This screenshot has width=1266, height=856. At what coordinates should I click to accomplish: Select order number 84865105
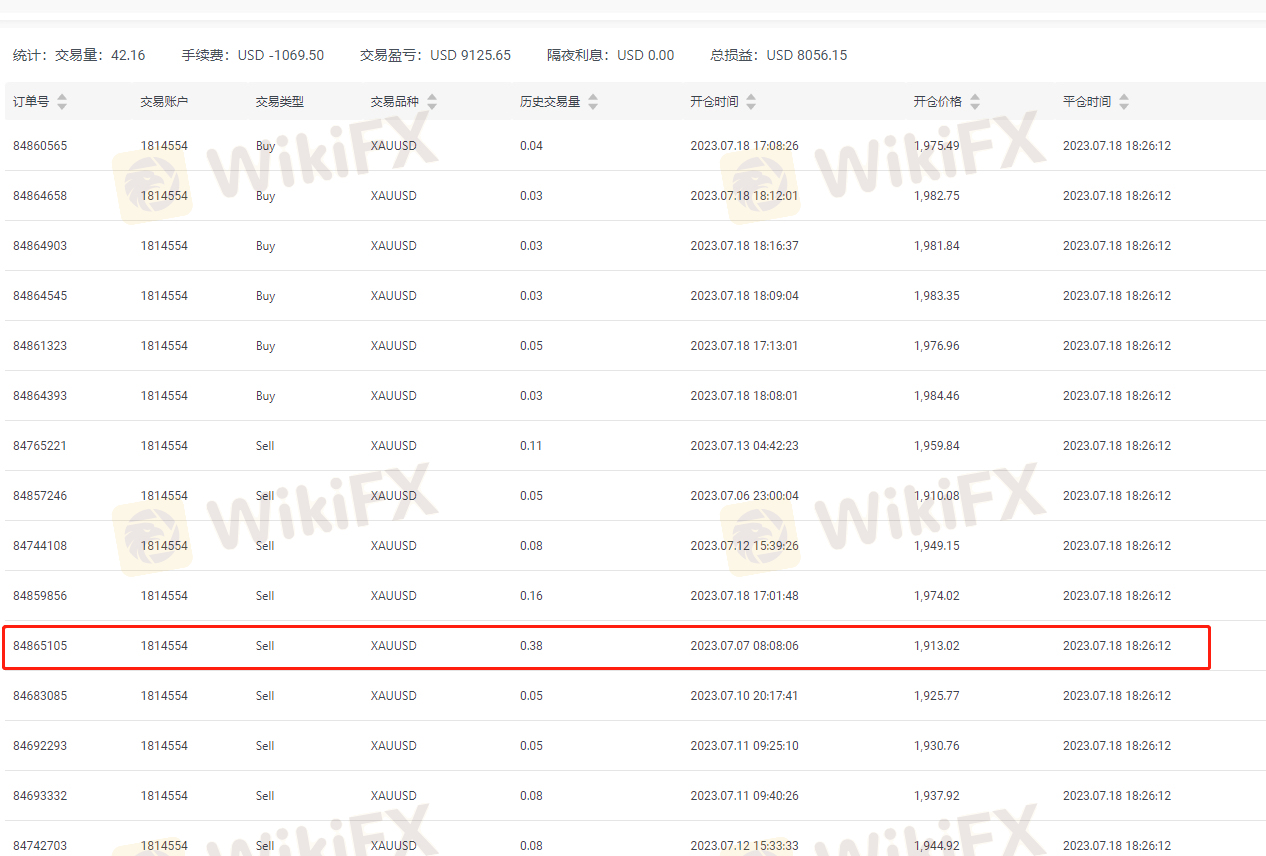pos(40,646)
